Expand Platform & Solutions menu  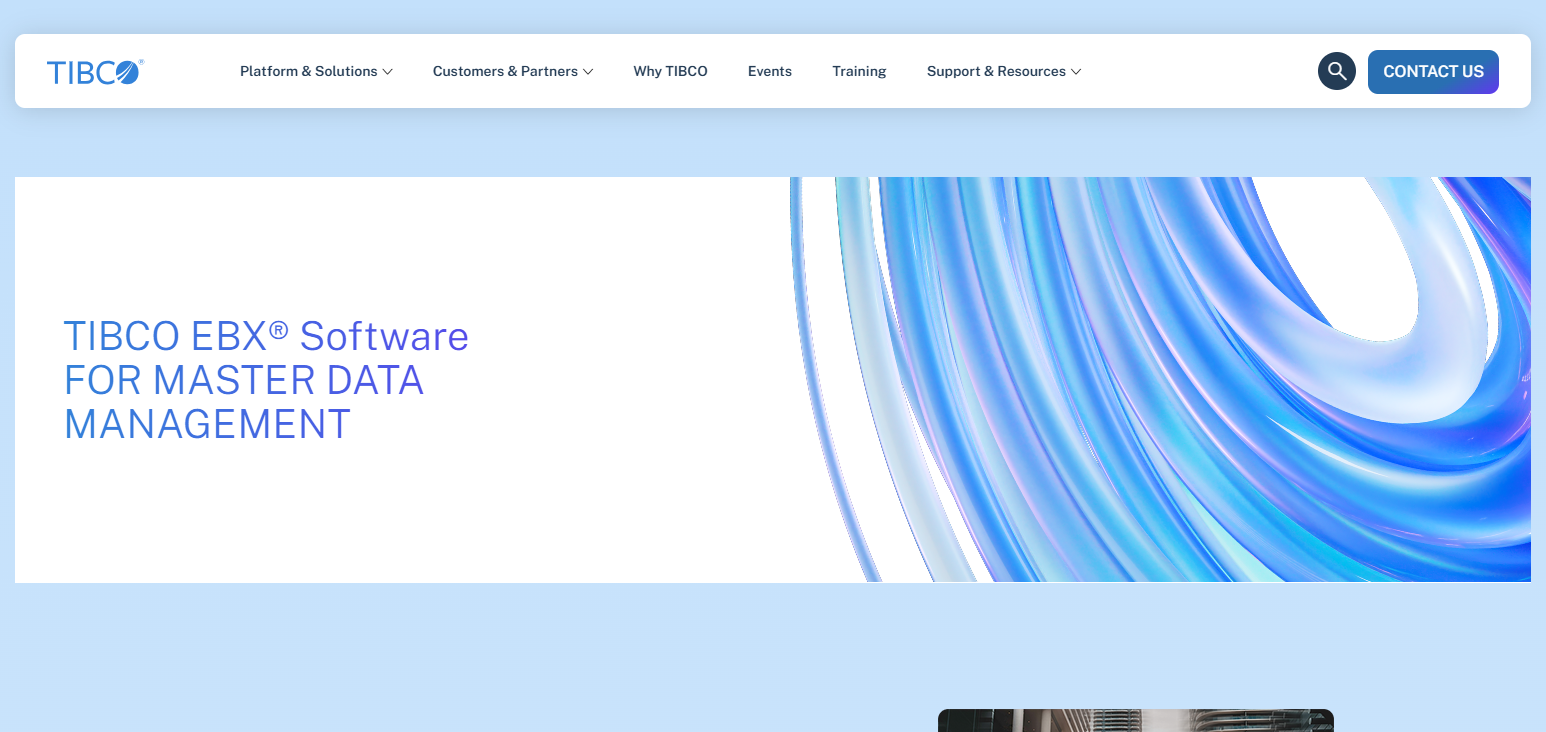pos(316,71)
